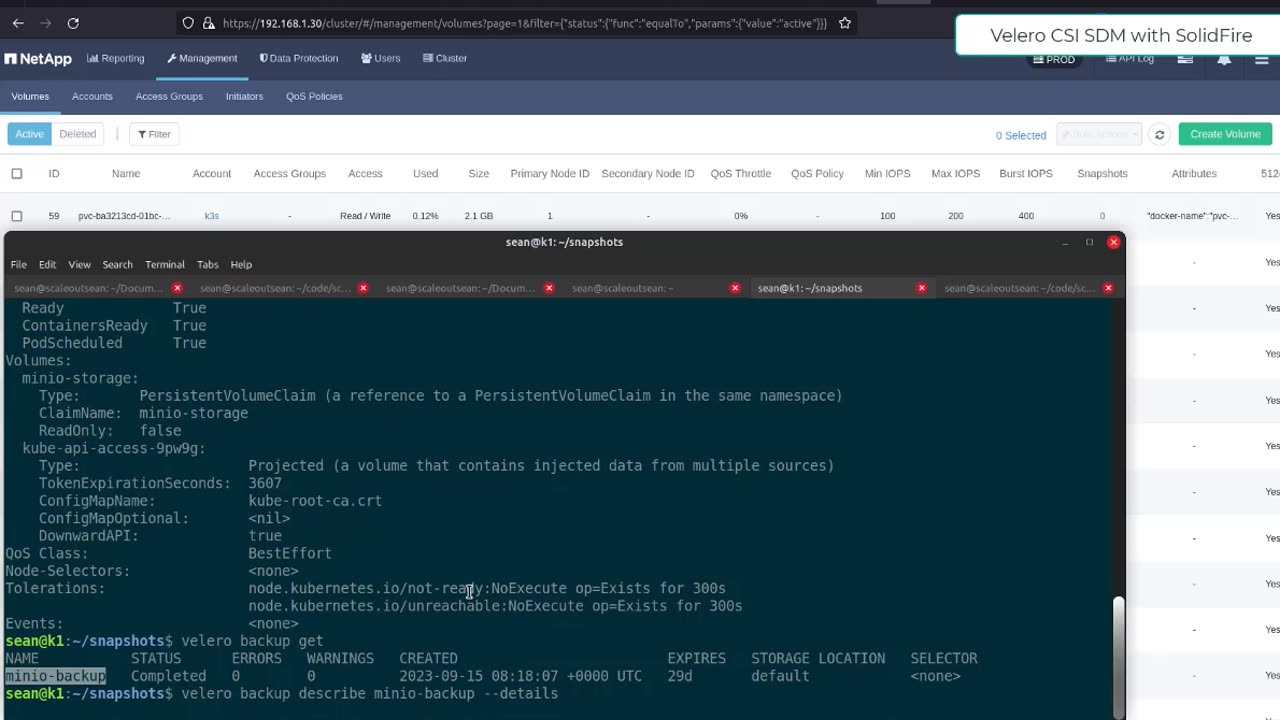The height and width of the screenshot is (720, 1280).
Task: Go back with the browser back arrow
Action: point(18,23)
